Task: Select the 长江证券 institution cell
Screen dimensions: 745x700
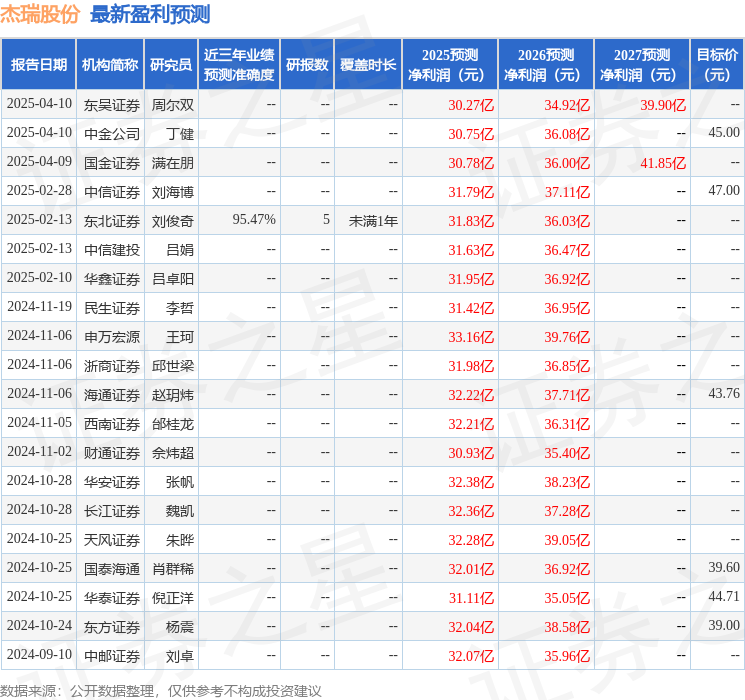Action: [112, 511]
